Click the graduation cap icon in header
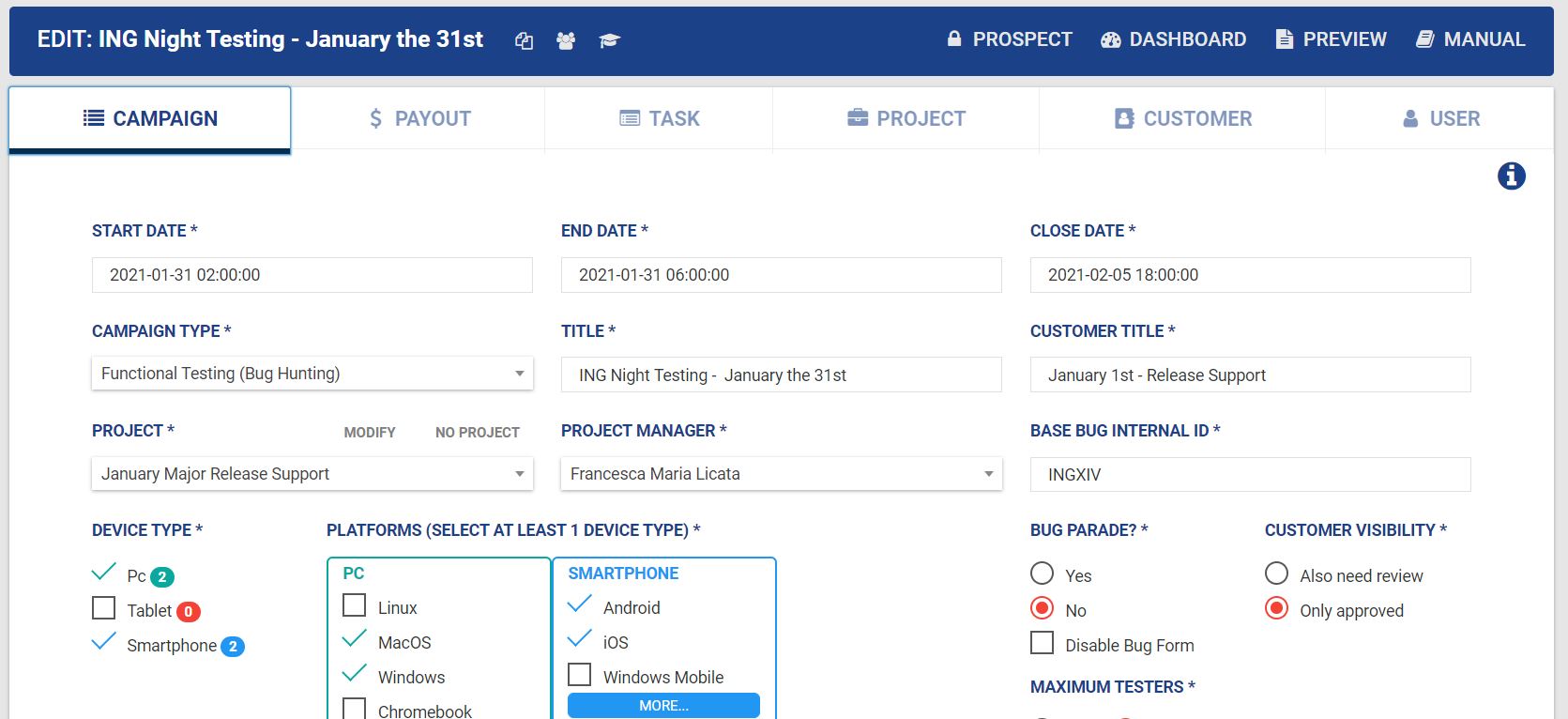This screenshot has height=719, width=1568. click(x=610, y=40)
